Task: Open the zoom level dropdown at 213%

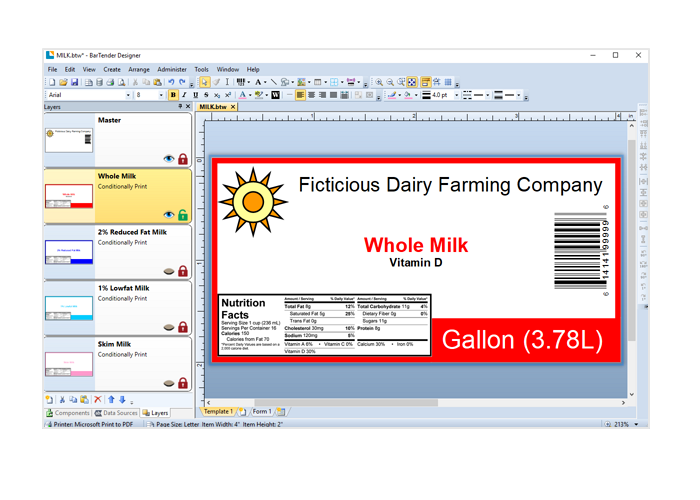Action: point(636,424)
